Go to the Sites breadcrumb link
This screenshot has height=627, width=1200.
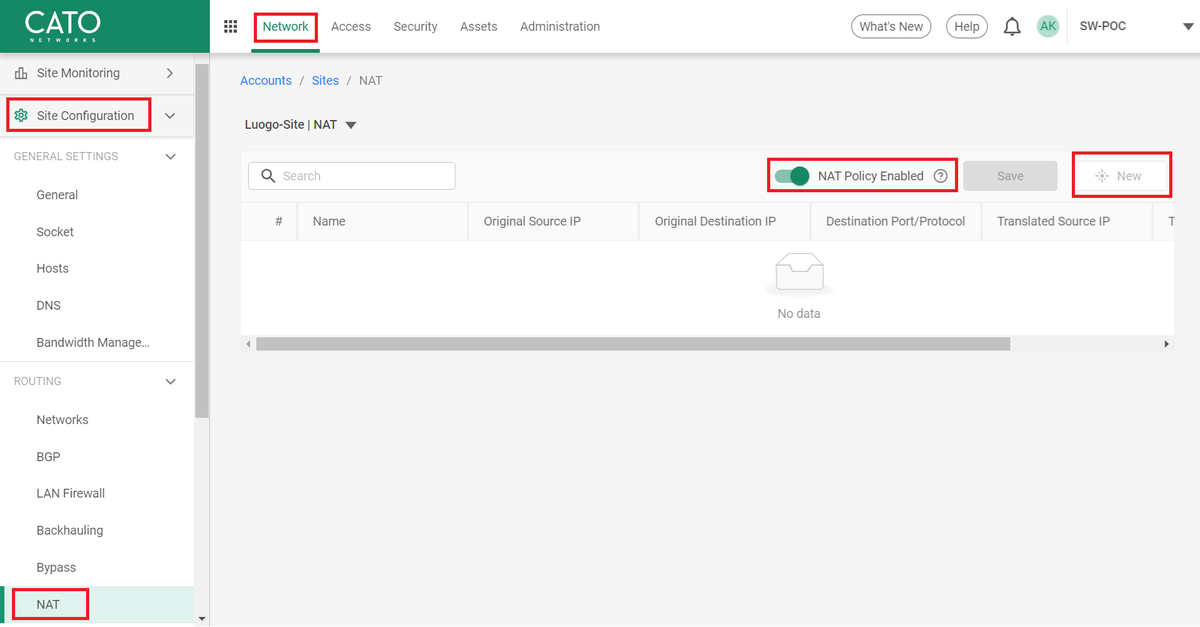pyautogui.click(x=325, y=81)
